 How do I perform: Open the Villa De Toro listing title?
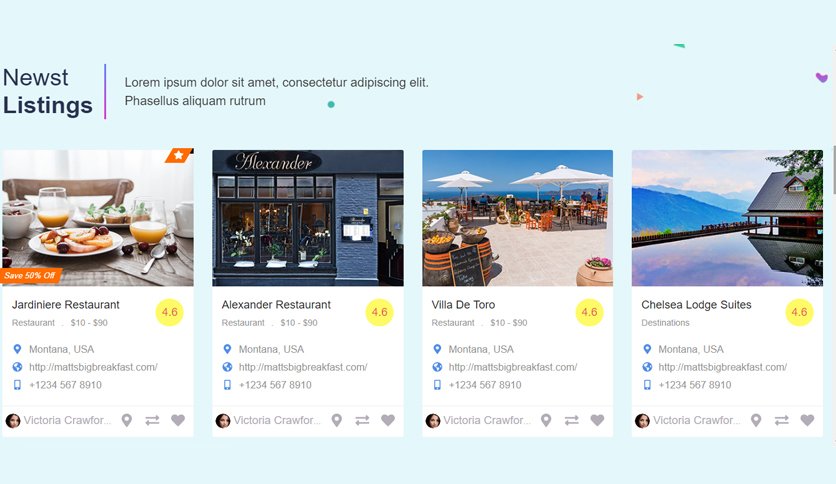click(463, 305)
